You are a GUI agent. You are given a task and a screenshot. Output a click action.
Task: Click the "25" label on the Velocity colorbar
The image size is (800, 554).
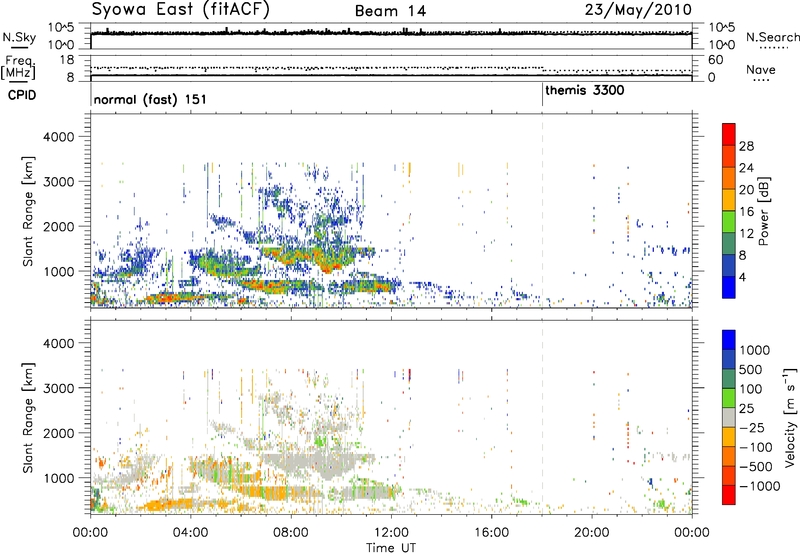[746, 408]
